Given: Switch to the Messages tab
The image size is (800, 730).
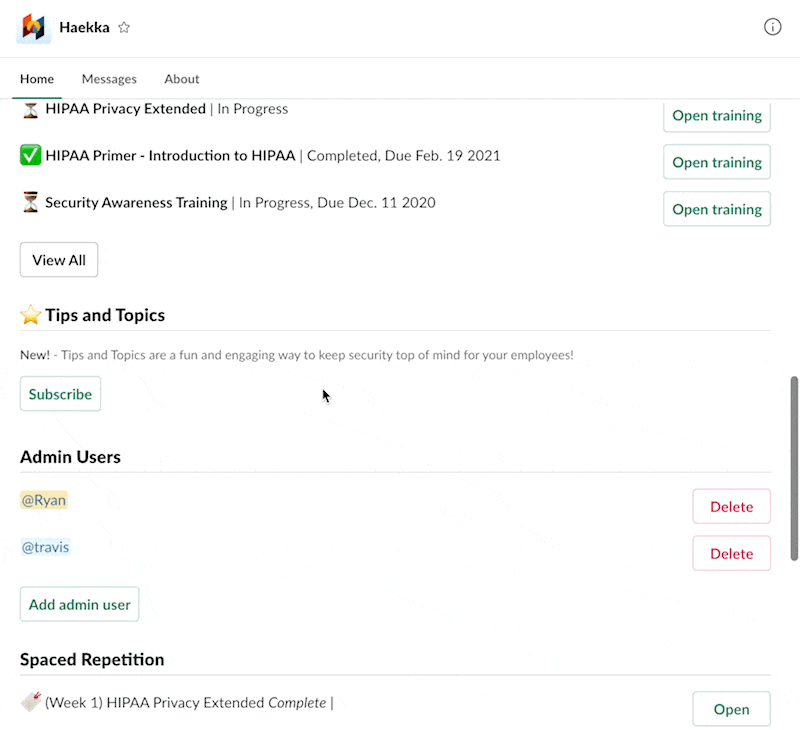Looking at the screenshot, I should [x=109, y=79].
